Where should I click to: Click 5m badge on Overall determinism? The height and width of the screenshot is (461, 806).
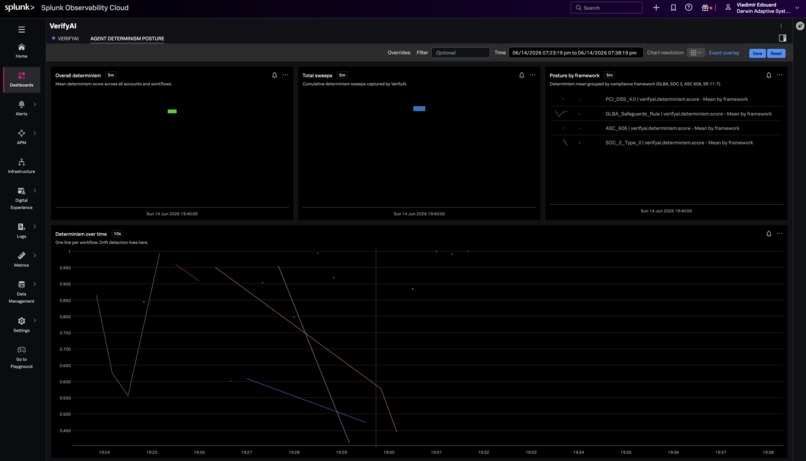[111, 75]
